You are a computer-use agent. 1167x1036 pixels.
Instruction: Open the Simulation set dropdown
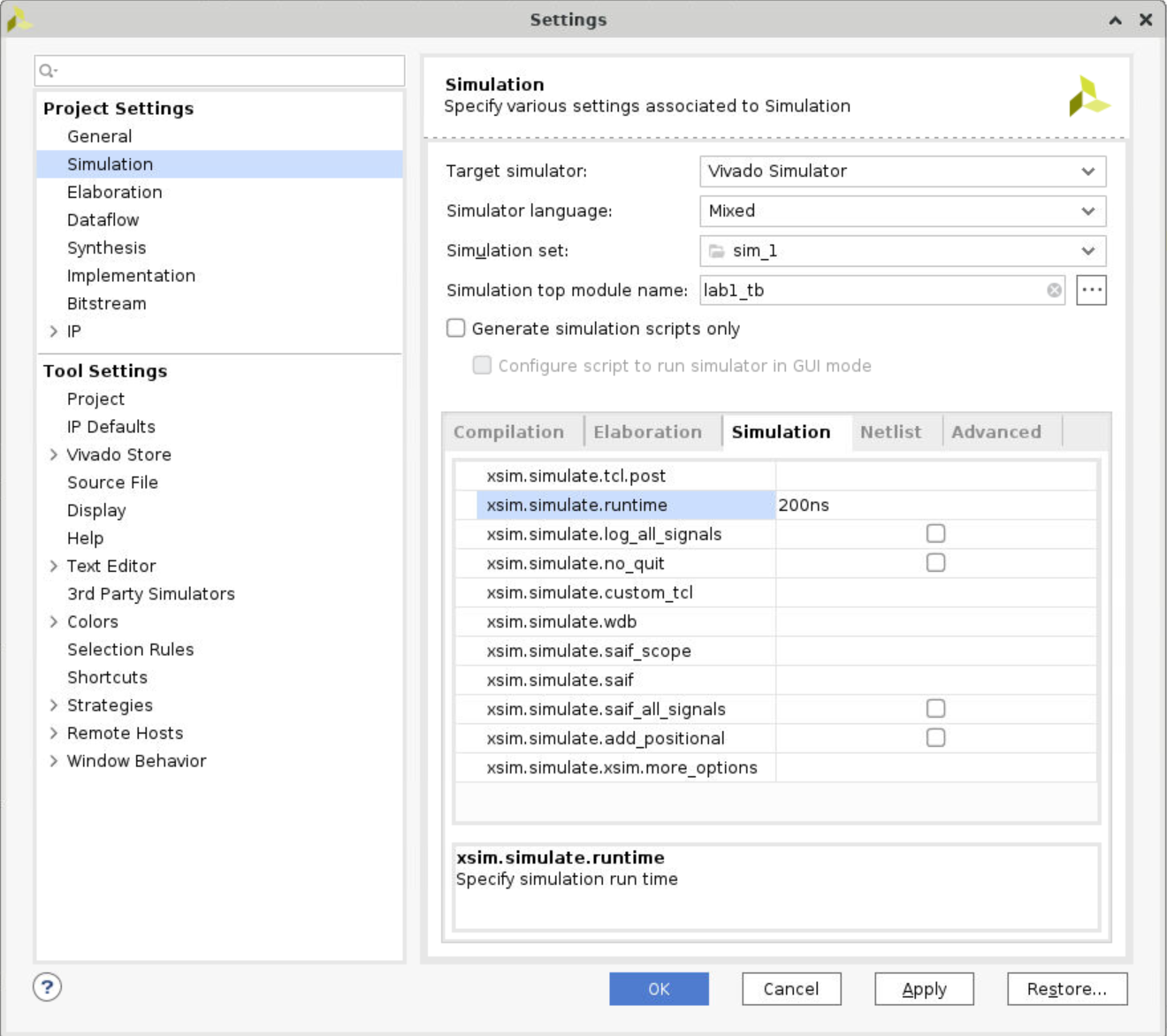click(x=903, y=250)
